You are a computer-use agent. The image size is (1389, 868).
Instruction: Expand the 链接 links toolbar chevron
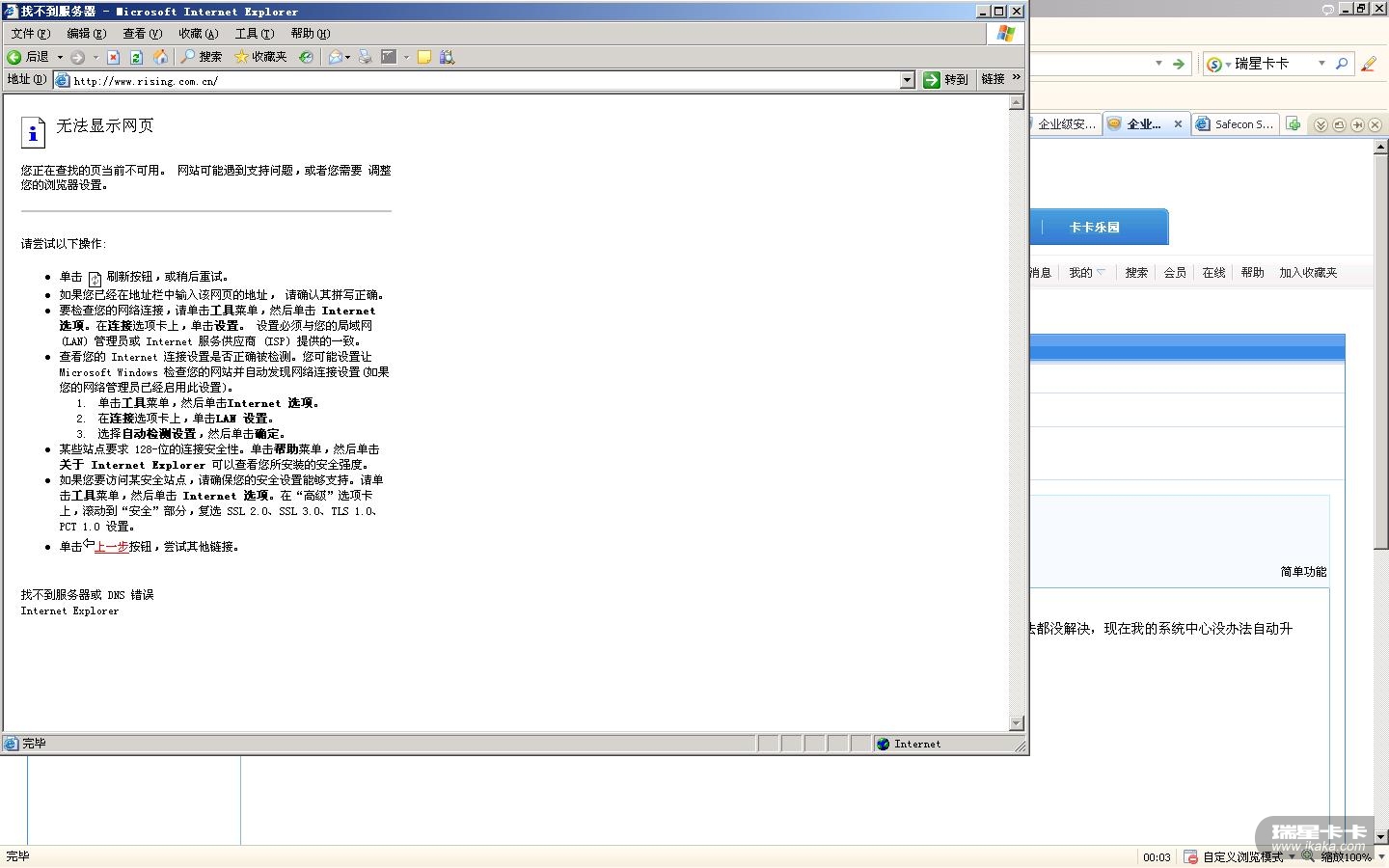tap(1017, 78)
